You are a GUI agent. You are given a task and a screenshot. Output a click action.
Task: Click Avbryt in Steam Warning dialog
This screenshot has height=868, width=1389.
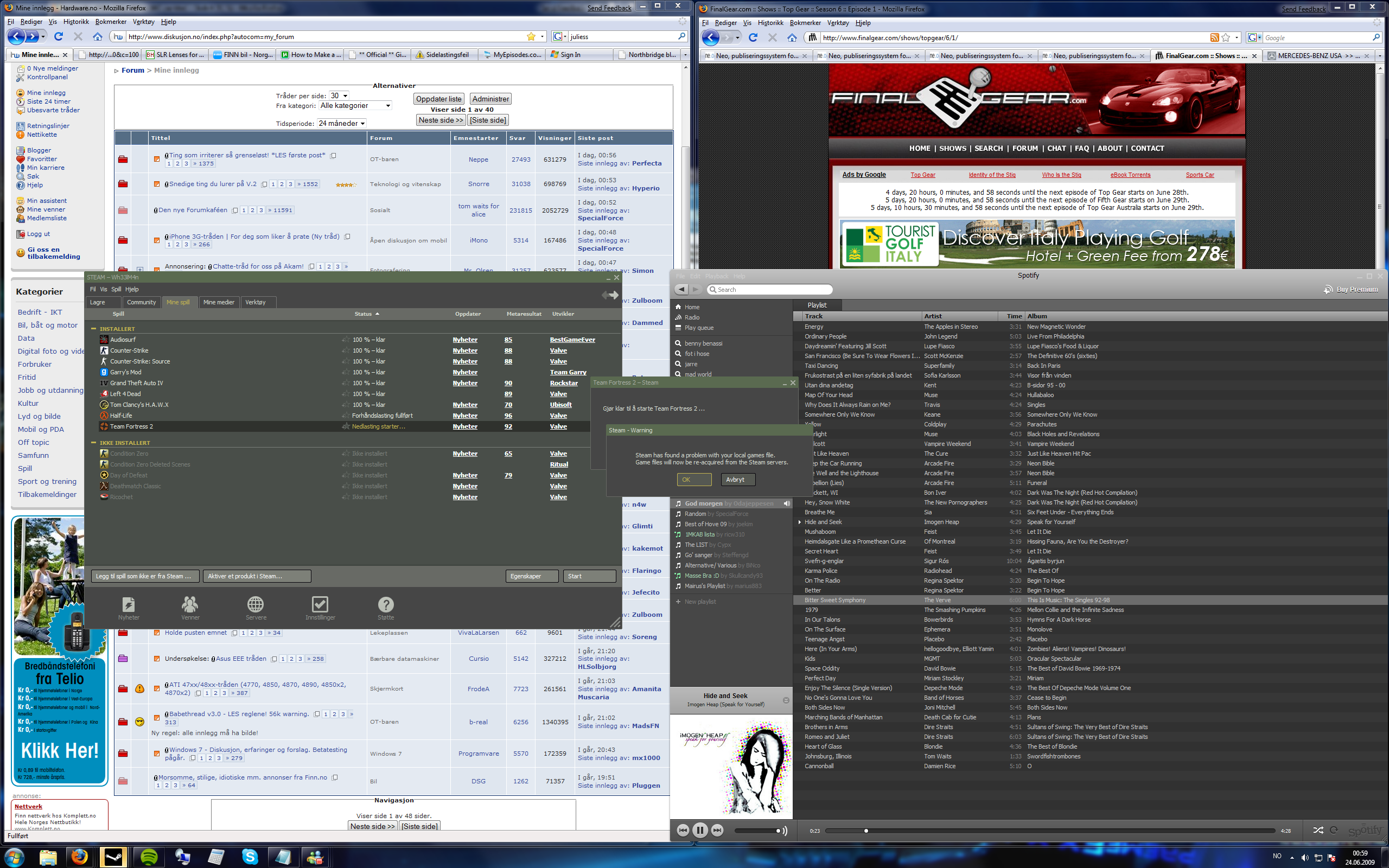737,480
